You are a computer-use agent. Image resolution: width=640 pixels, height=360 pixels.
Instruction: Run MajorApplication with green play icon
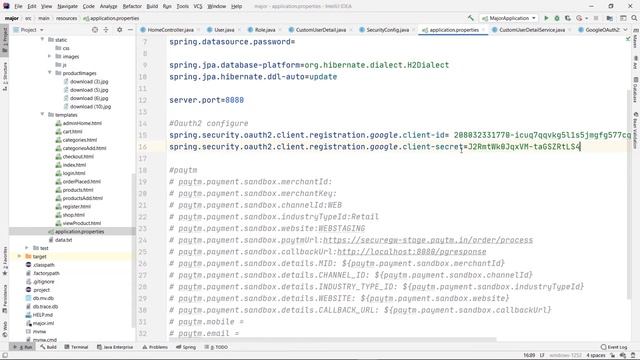(x=546, y=18)
